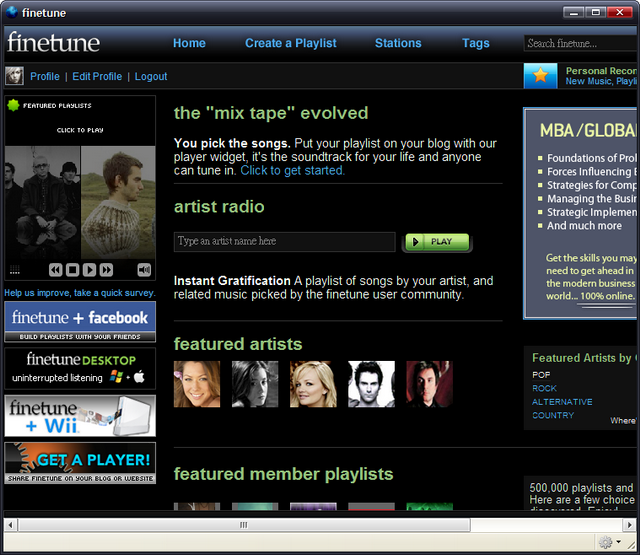
Task: Open the quick survey link
Action: coord(80,293)
